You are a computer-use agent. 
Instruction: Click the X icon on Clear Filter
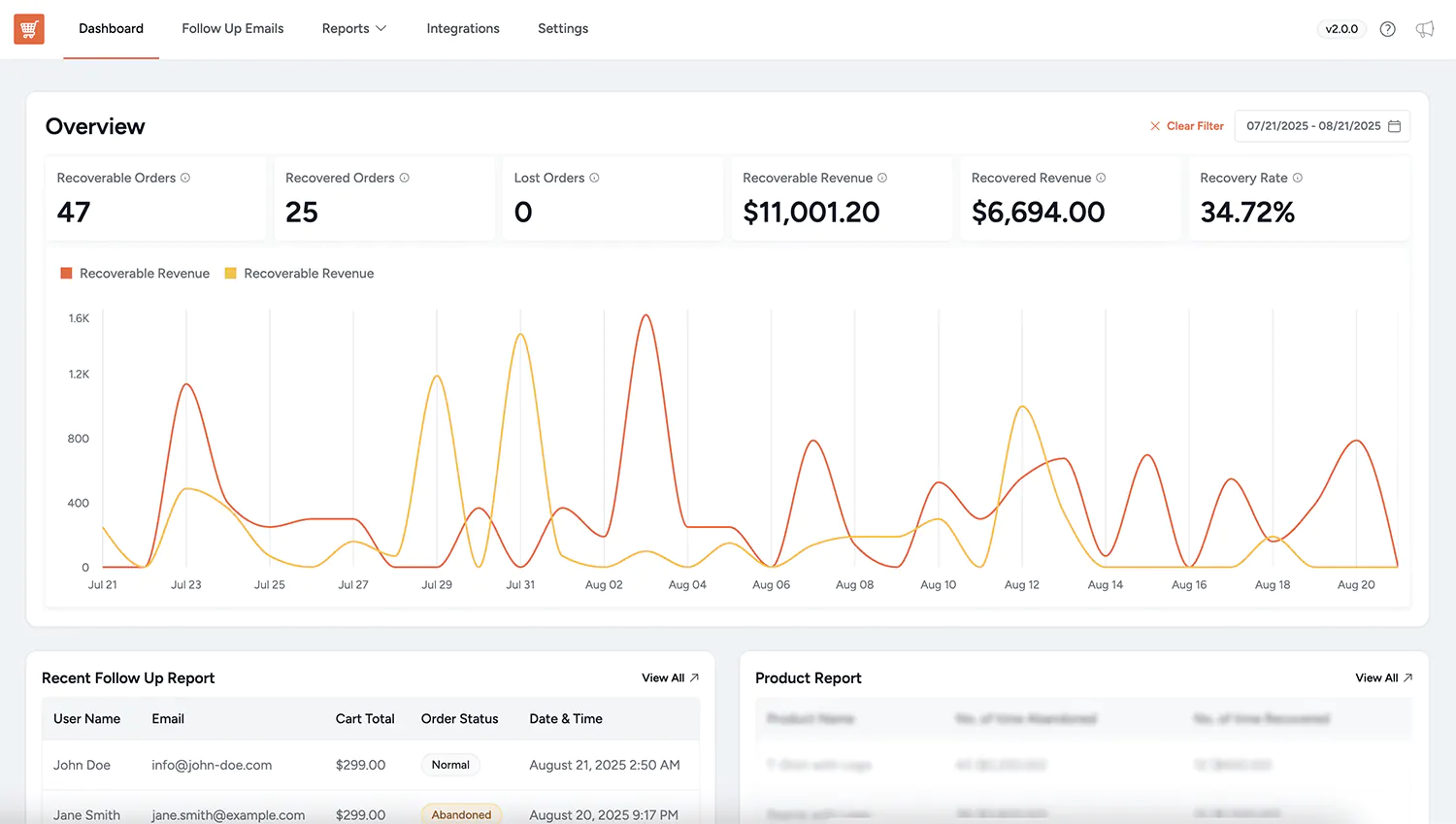point(1154,125)
